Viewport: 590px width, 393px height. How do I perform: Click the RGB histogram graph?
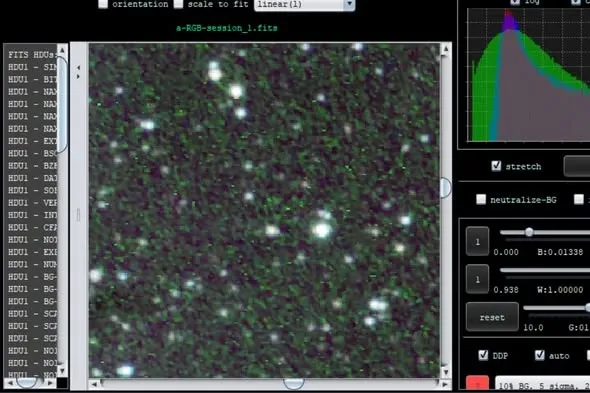click(x=528, y=75)
